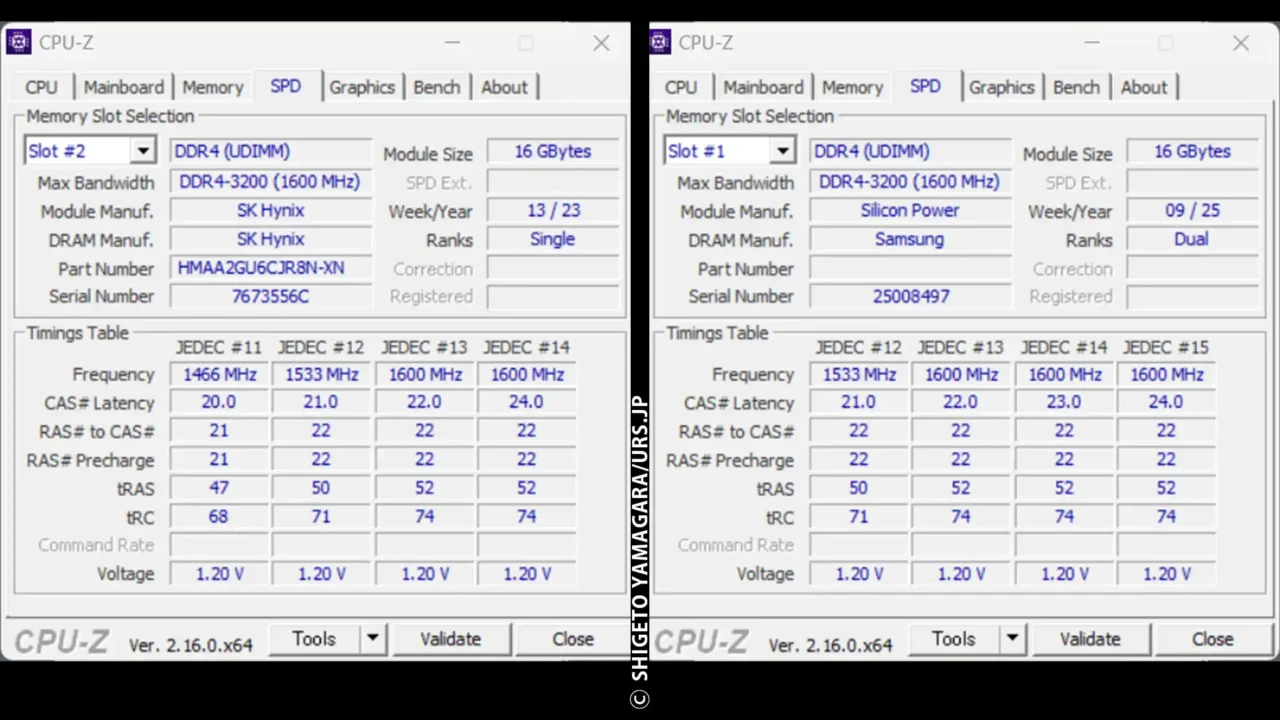
Task: Click Ranks Single value in left window
Action: 553,239
